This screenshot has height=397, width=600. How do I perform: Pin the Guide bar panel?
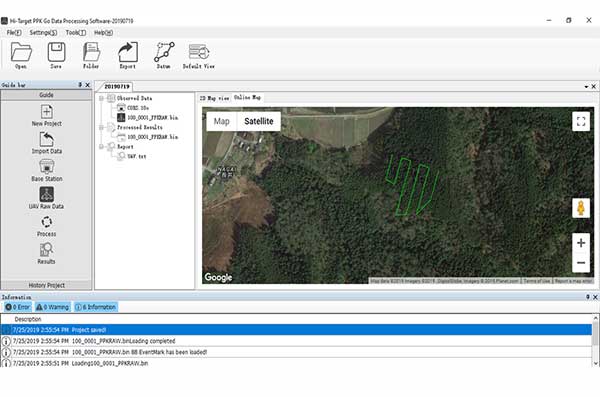80,85
